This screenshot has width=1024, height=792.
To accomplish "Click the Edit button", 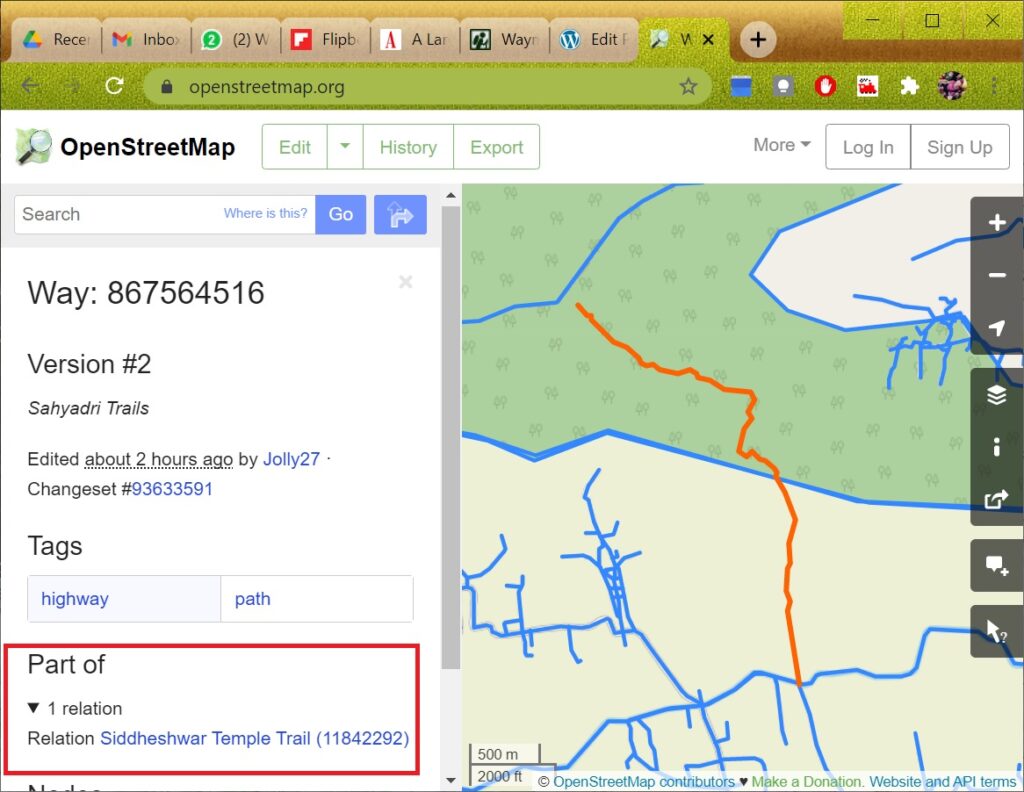I will click(x=295, y=147).
